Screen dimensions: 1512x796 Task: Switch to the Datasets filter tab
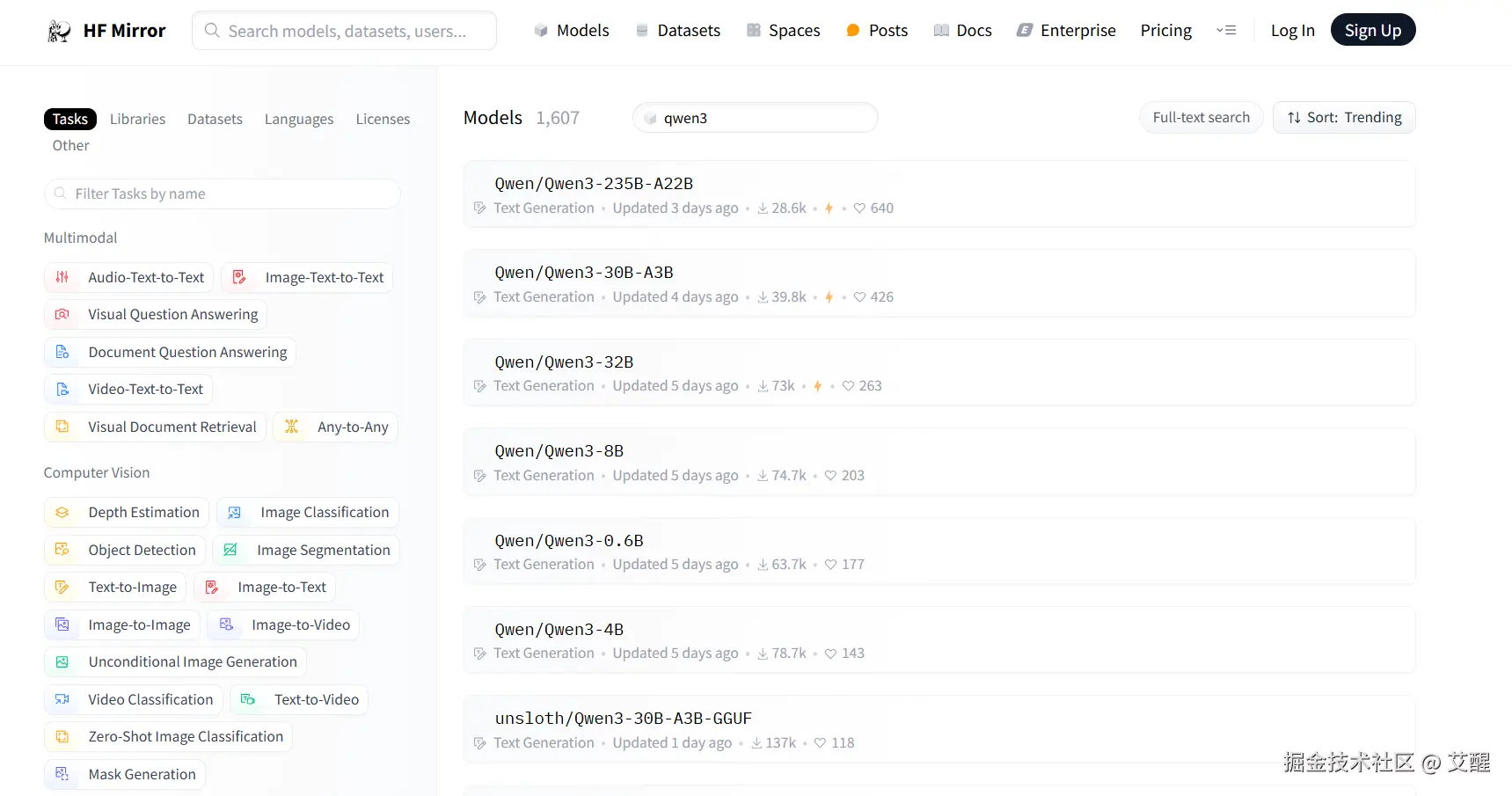(x=215, y=119)
